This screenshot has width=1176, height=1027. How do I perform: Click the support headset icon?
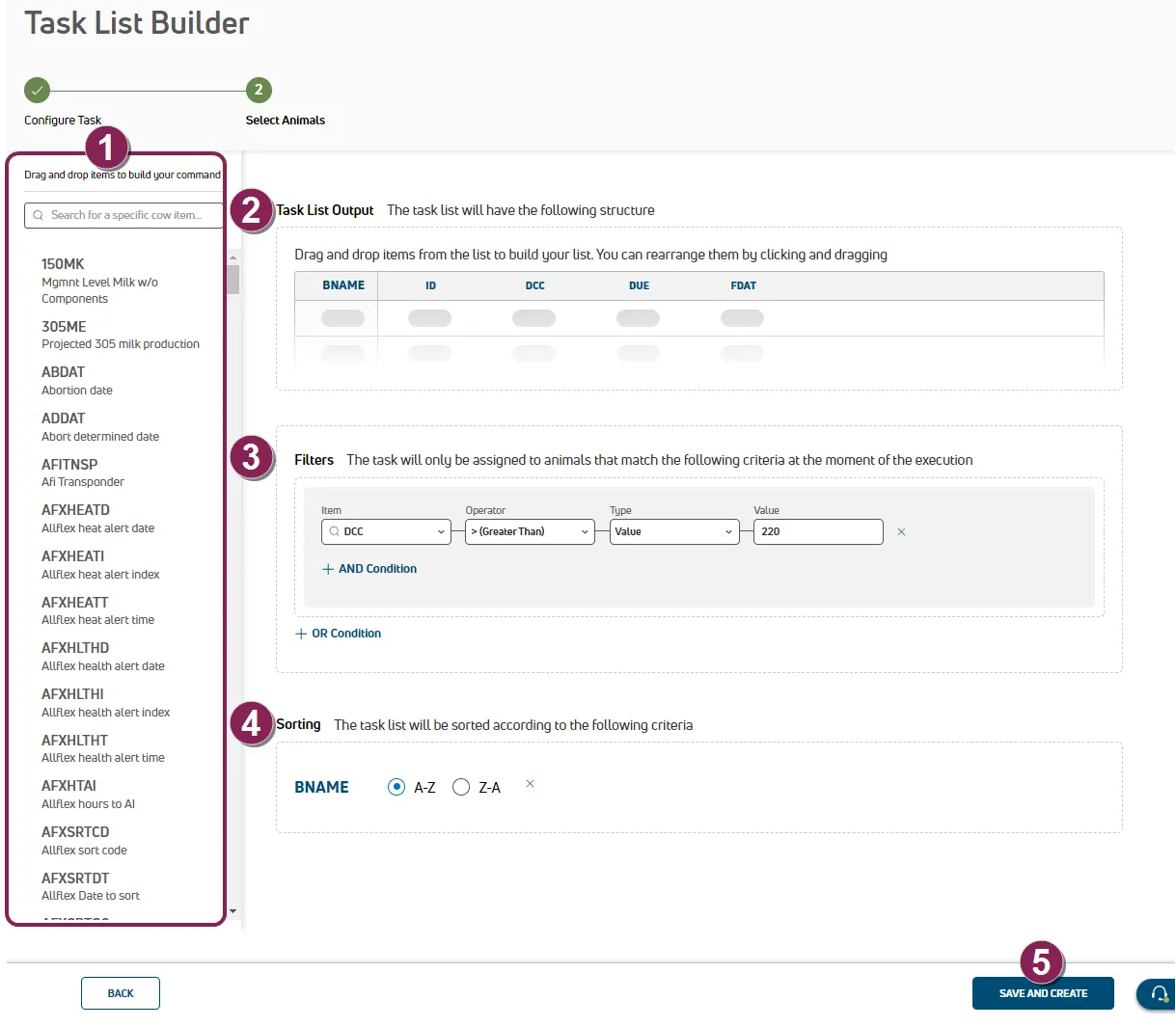pyautogui.click(x=1160, y=993)
